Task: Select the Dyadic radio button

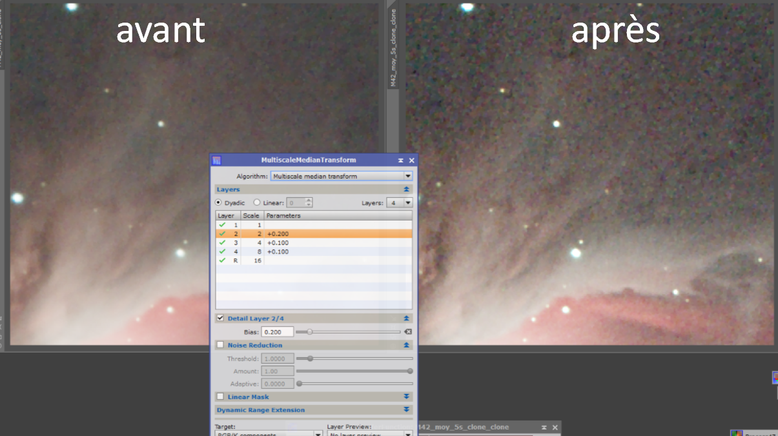Action: (x=219, y=203)
